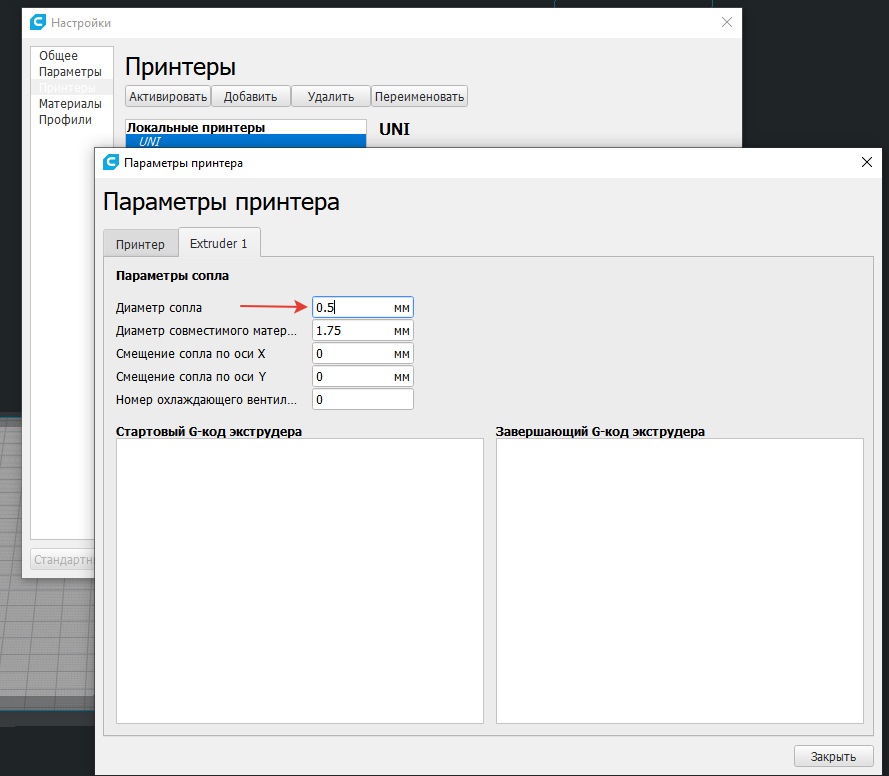This screenshot has height=776, width=889.
Task: Open the Материалы settings category
Action: coord(70,104)
